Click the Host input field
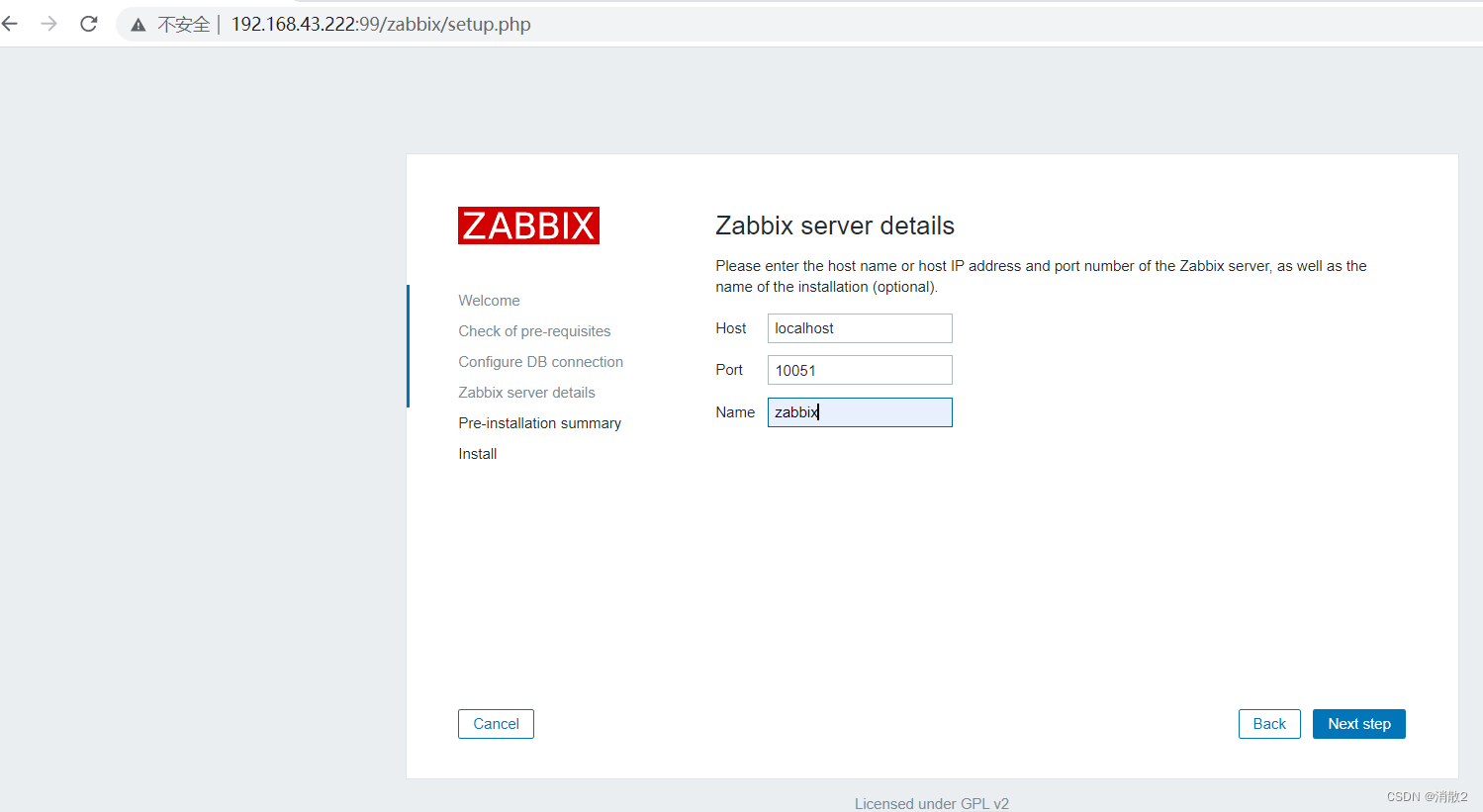Screen dimensions: 1483x812 (860, 328)
